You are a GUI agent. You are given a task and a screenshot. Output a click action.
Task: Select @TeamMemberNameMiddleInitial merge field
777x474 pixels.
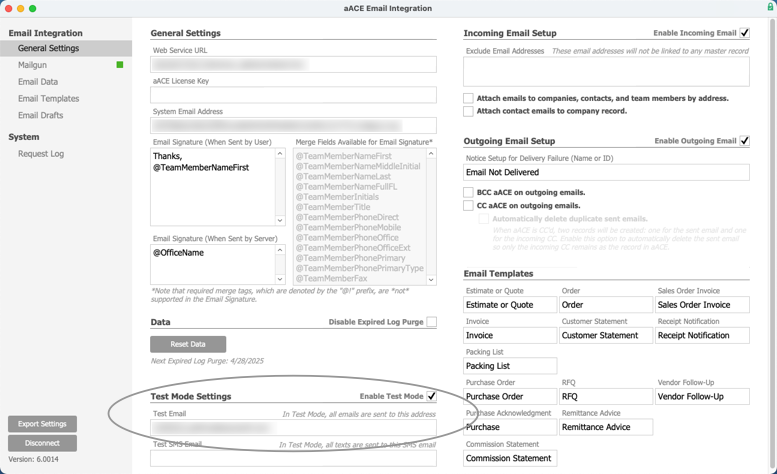358,166
